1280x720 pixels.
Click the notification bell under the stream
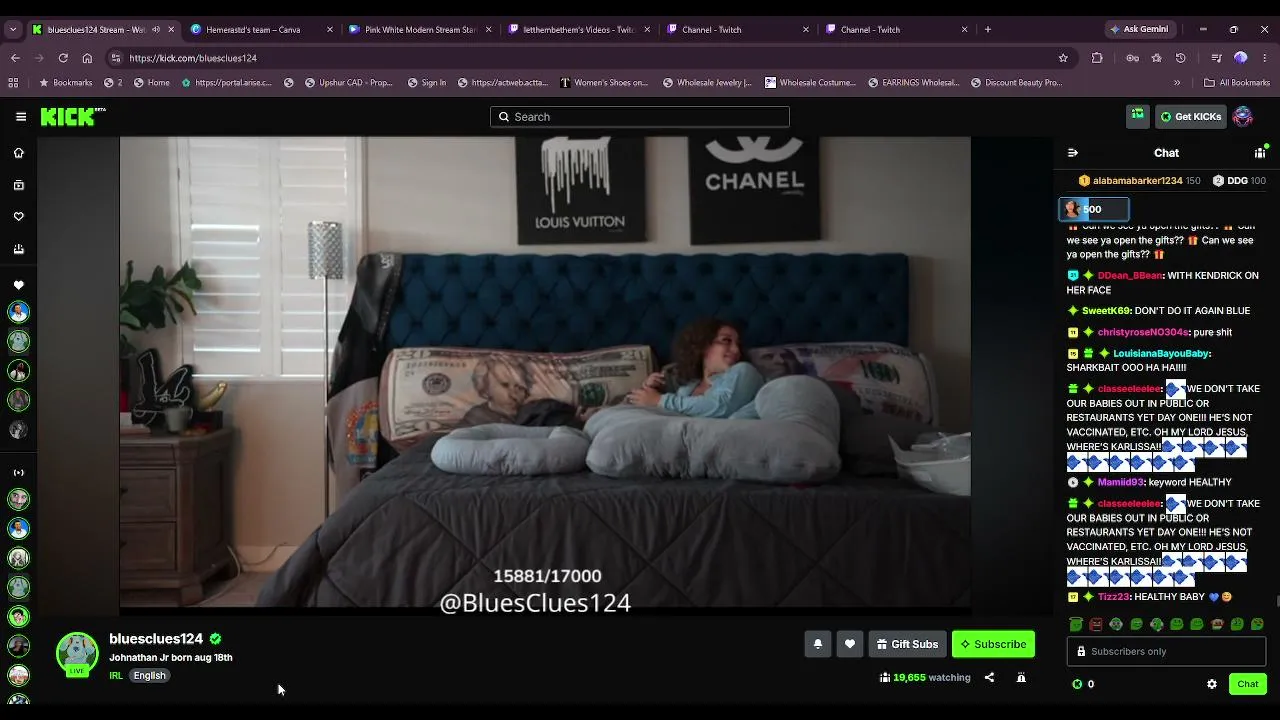[818, 644]
